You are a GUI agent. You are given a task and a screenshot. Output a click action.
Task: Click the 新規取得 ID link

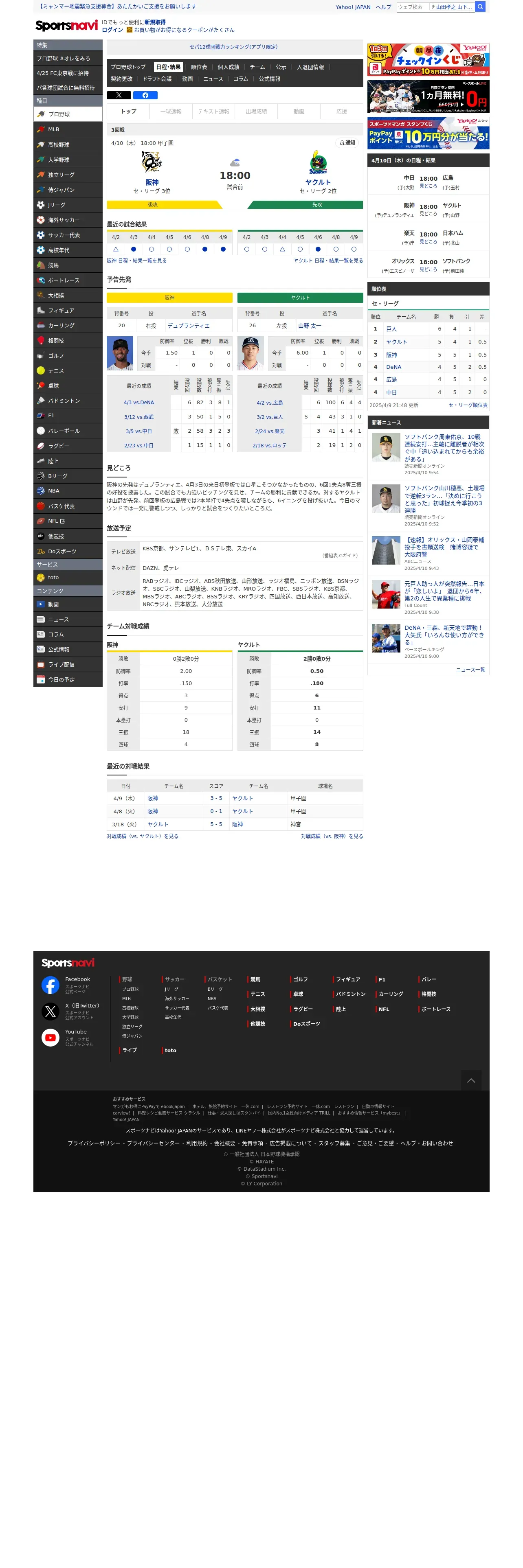155,22
